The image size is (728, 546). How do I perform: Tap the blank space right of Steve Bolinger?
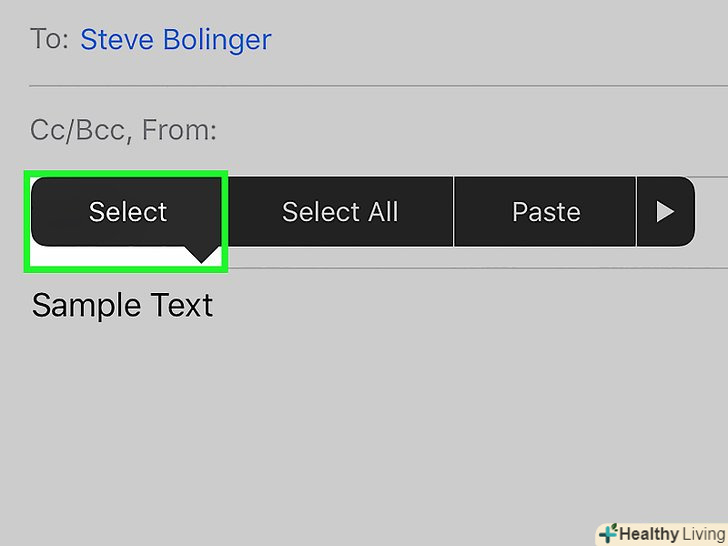point(500,40)
